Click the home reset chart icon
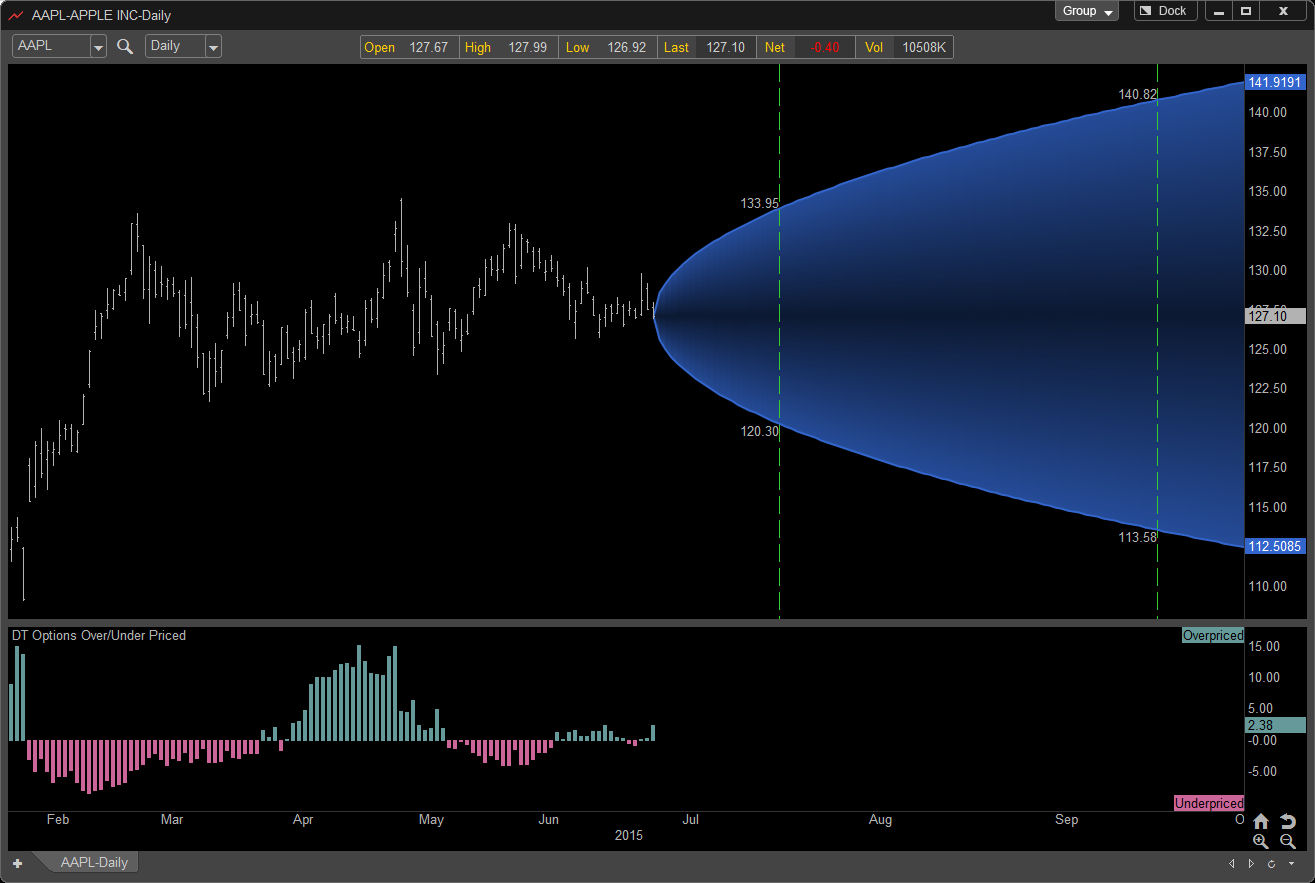 [1261, 821]
